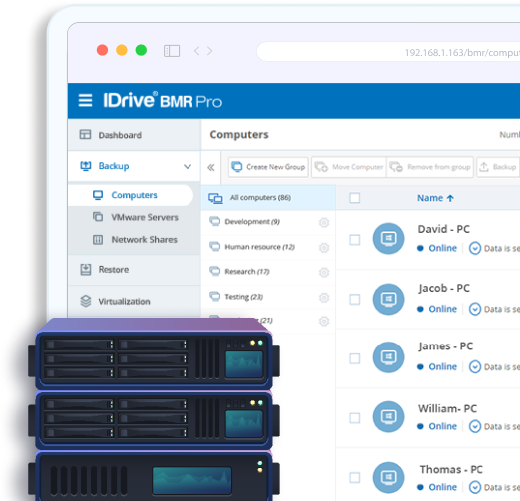Open settings gear for Development group
520x501 pixels.
point(324,222)
